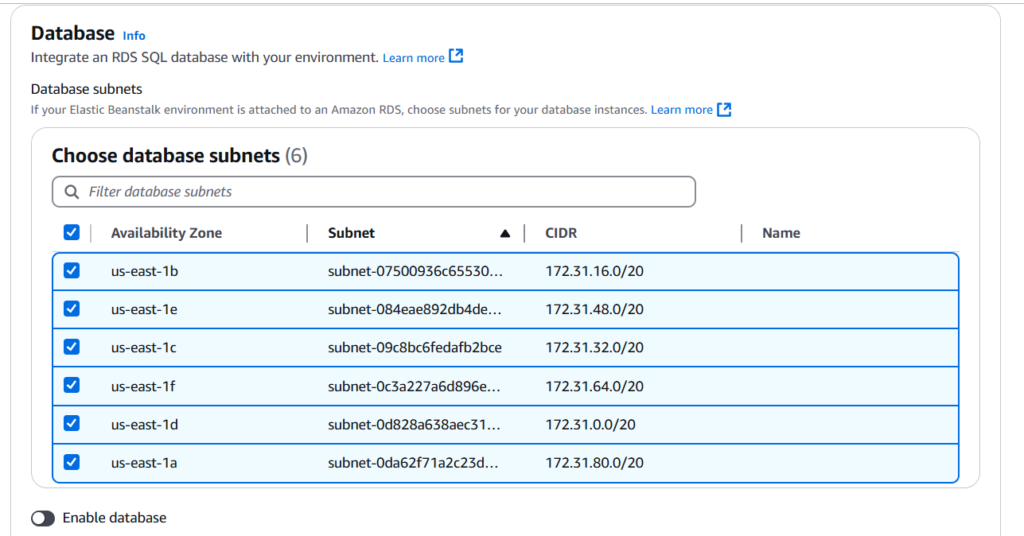Open the Info link next to Database

[x=134, y=35]
